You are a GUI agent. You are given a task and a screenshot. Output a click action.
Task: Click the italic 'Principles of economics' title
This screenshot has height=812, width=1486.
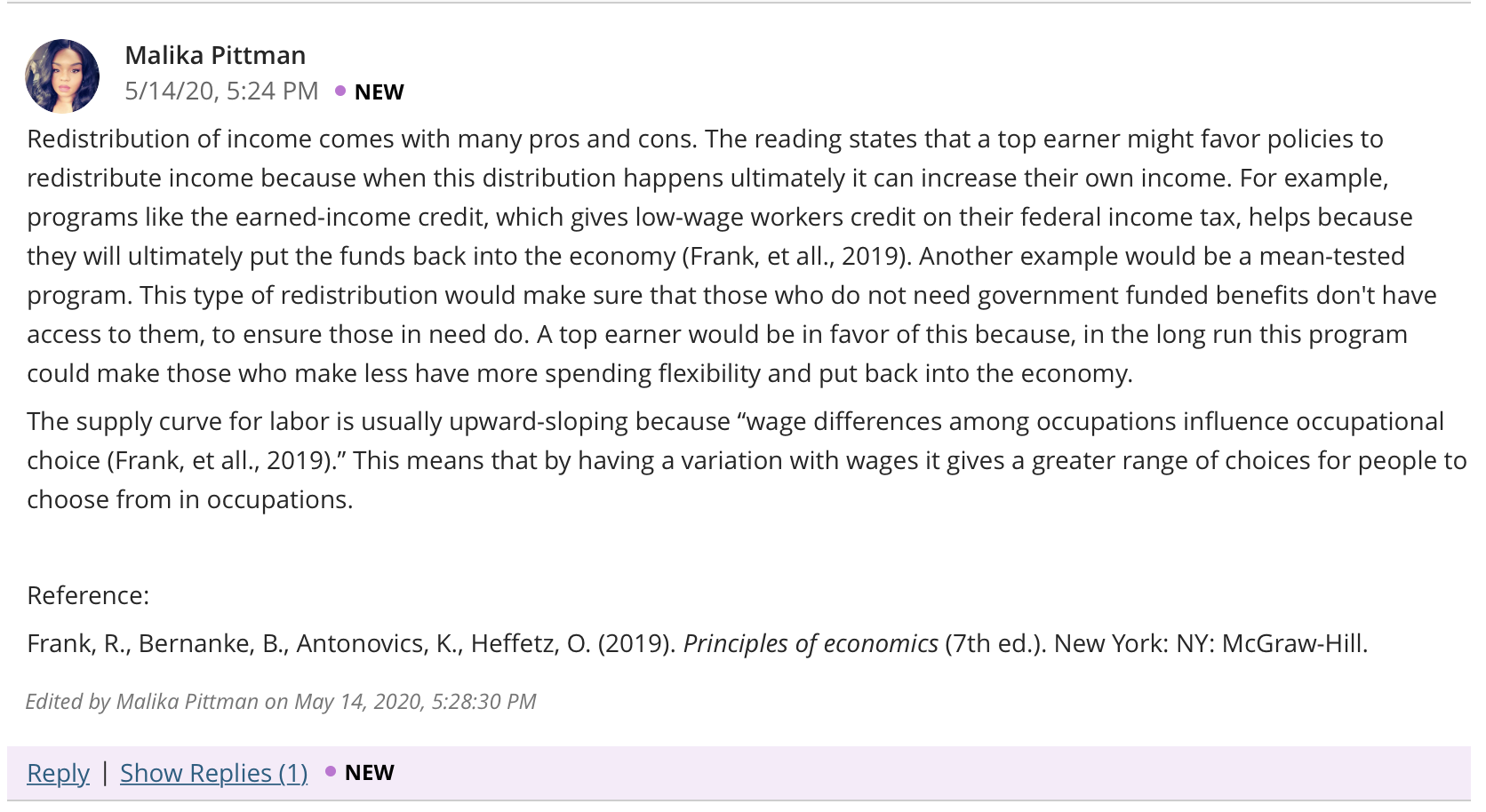pos(811,643)
